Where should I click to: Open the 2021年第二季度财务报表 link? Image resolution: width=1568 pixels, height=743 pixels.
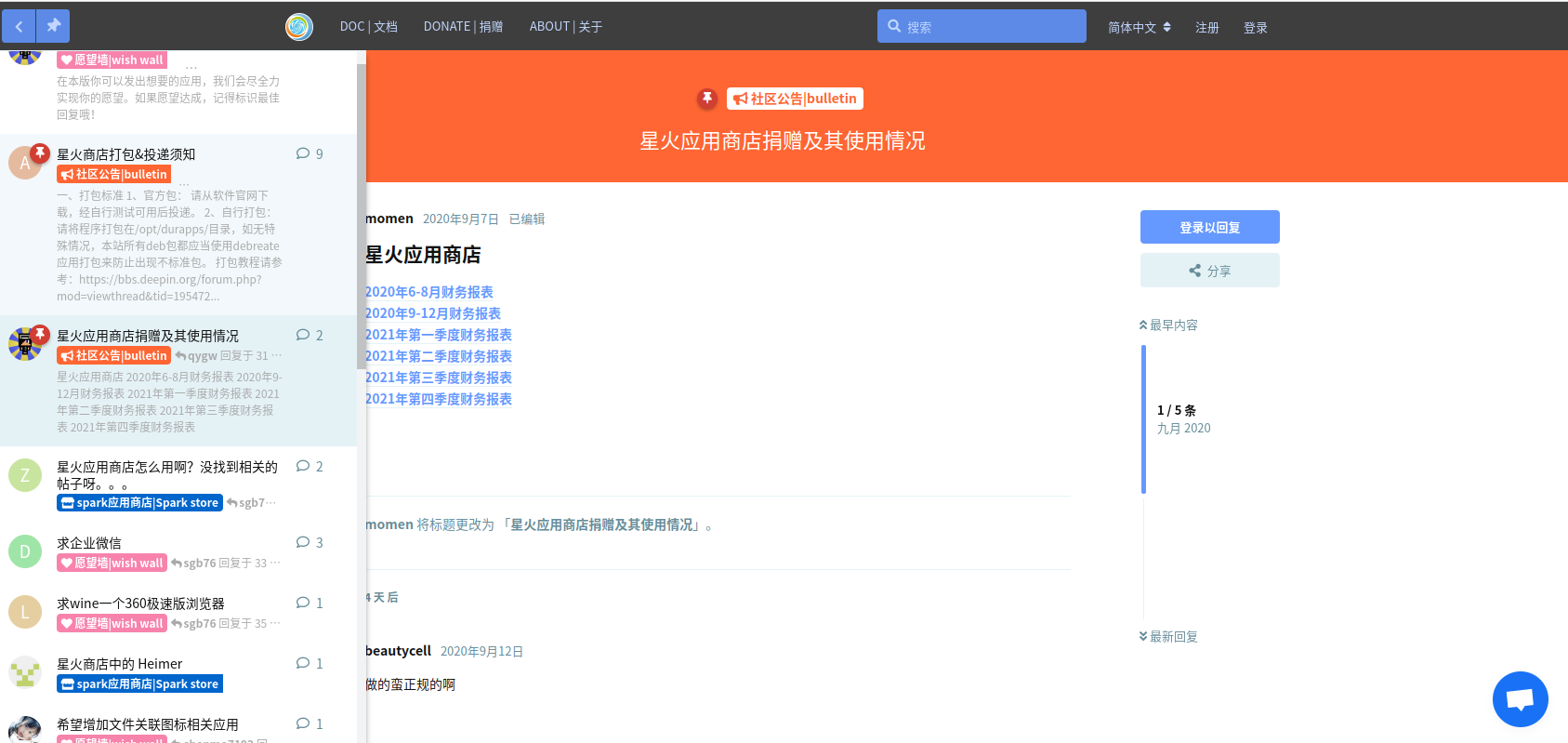[439, 356]
